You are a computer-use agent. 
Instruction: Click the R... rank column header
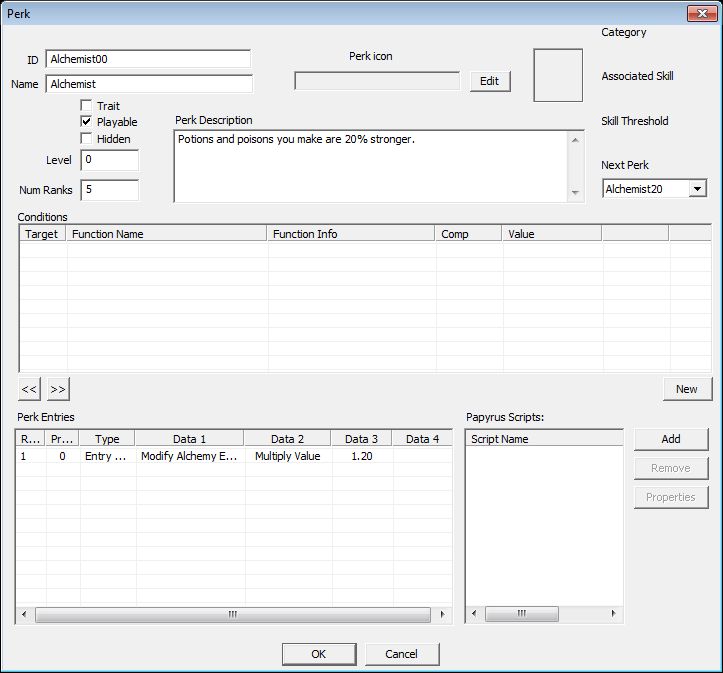[x=30, y=438]
